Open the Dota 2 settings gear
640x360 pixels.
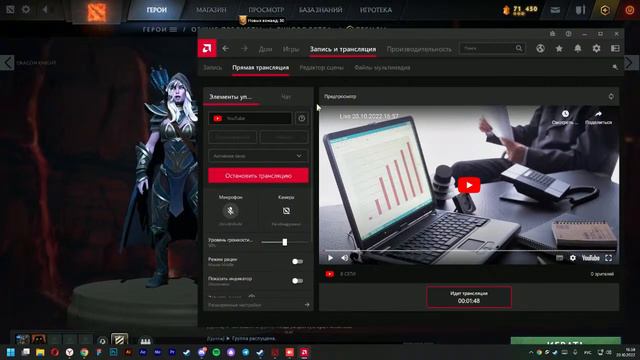tap(26, 9)
